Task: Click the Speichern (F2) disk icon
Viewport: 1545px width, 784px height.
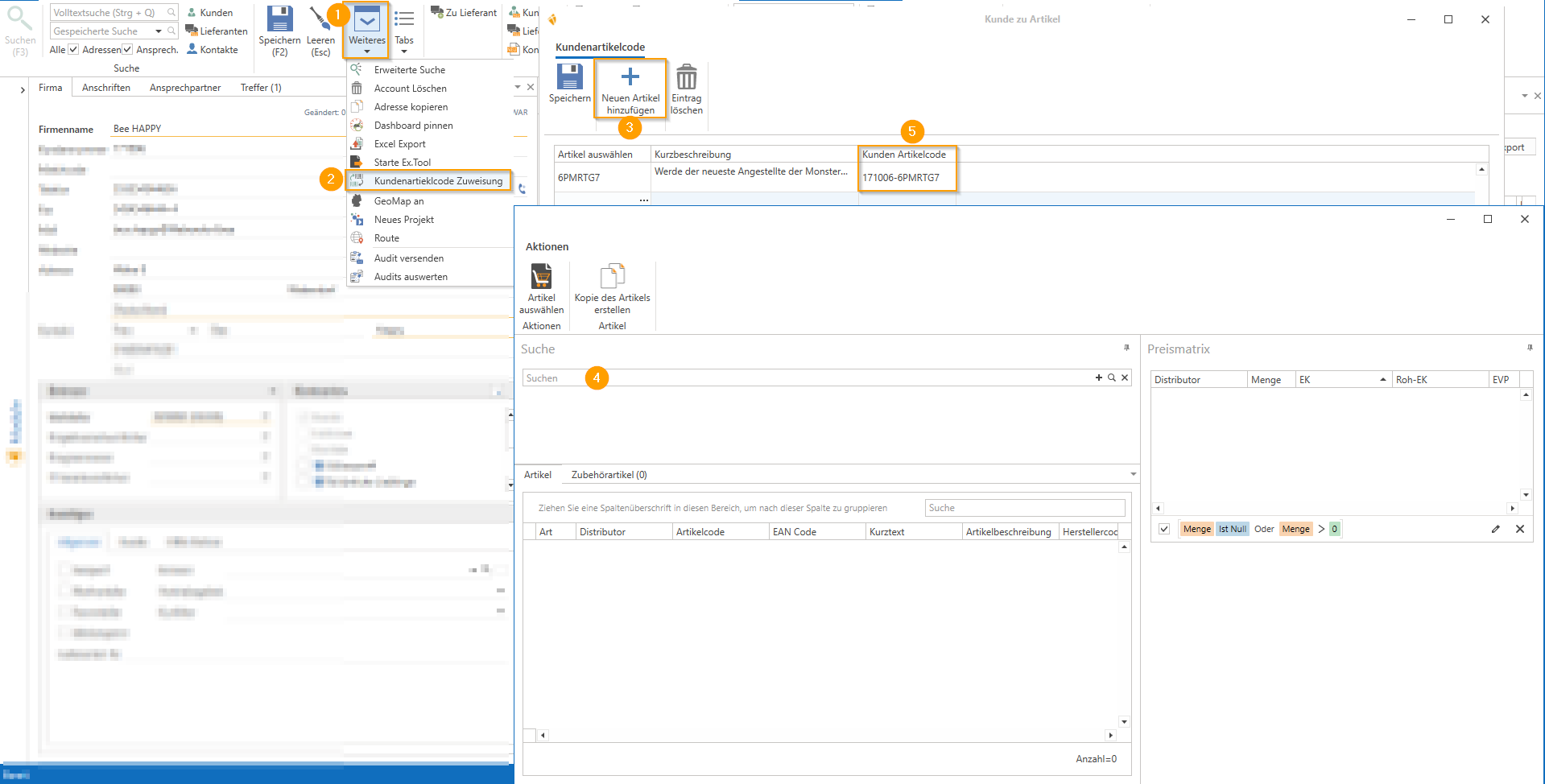Action: [x=279, y=19]
